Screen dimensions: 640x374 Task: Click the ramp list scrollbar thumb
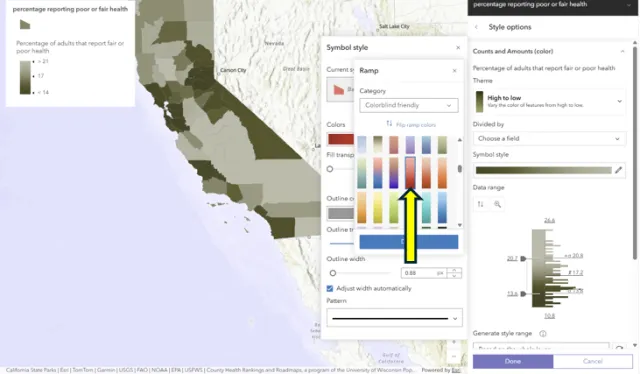(460, 169)
